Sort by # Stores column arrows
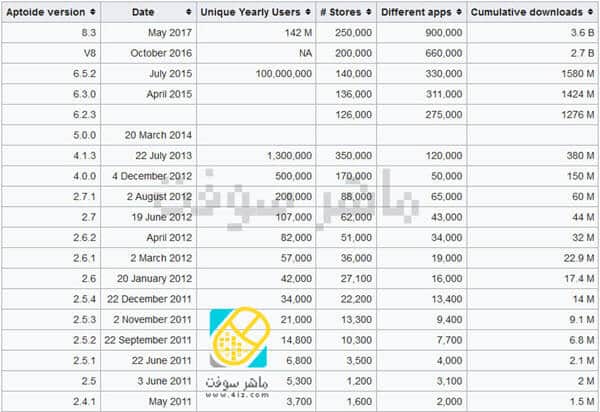This screenshot has height=412, width=600. pyautogui.click(x=368, y=12)
